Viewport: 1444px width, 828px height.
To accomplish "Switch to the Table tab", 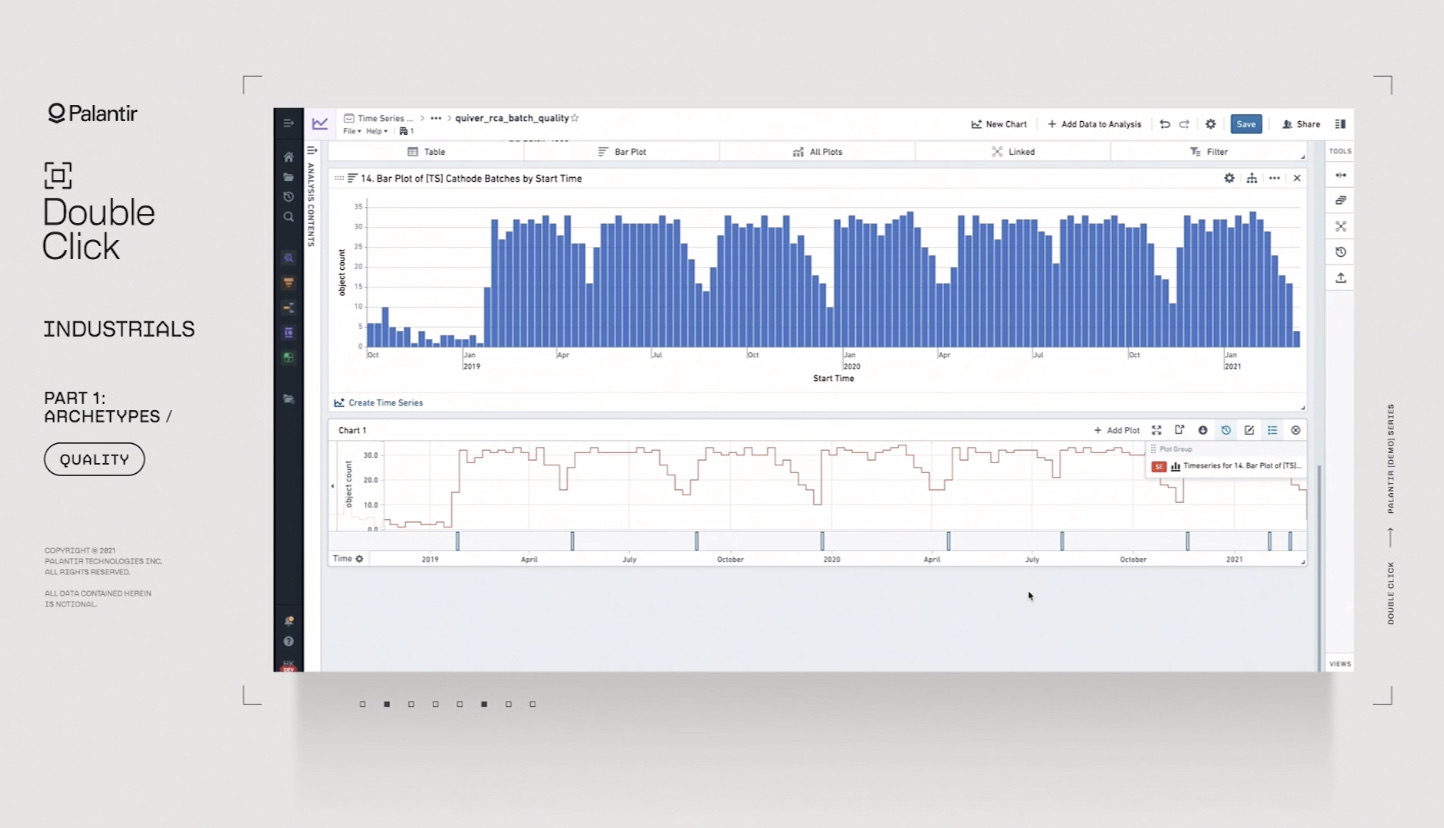I will 427,152.
